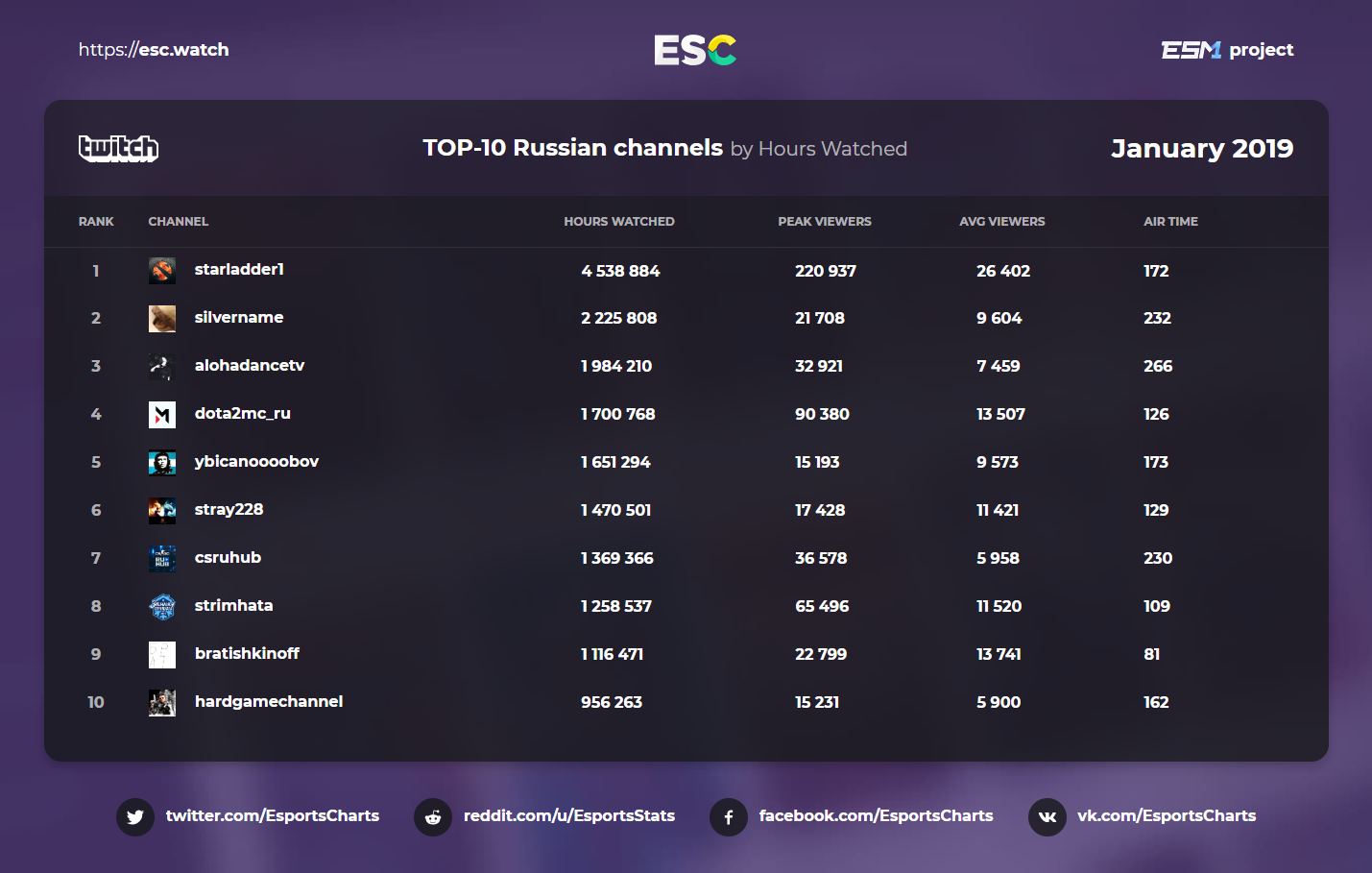Click the Reddit alien icon

(x=433, y=816)
